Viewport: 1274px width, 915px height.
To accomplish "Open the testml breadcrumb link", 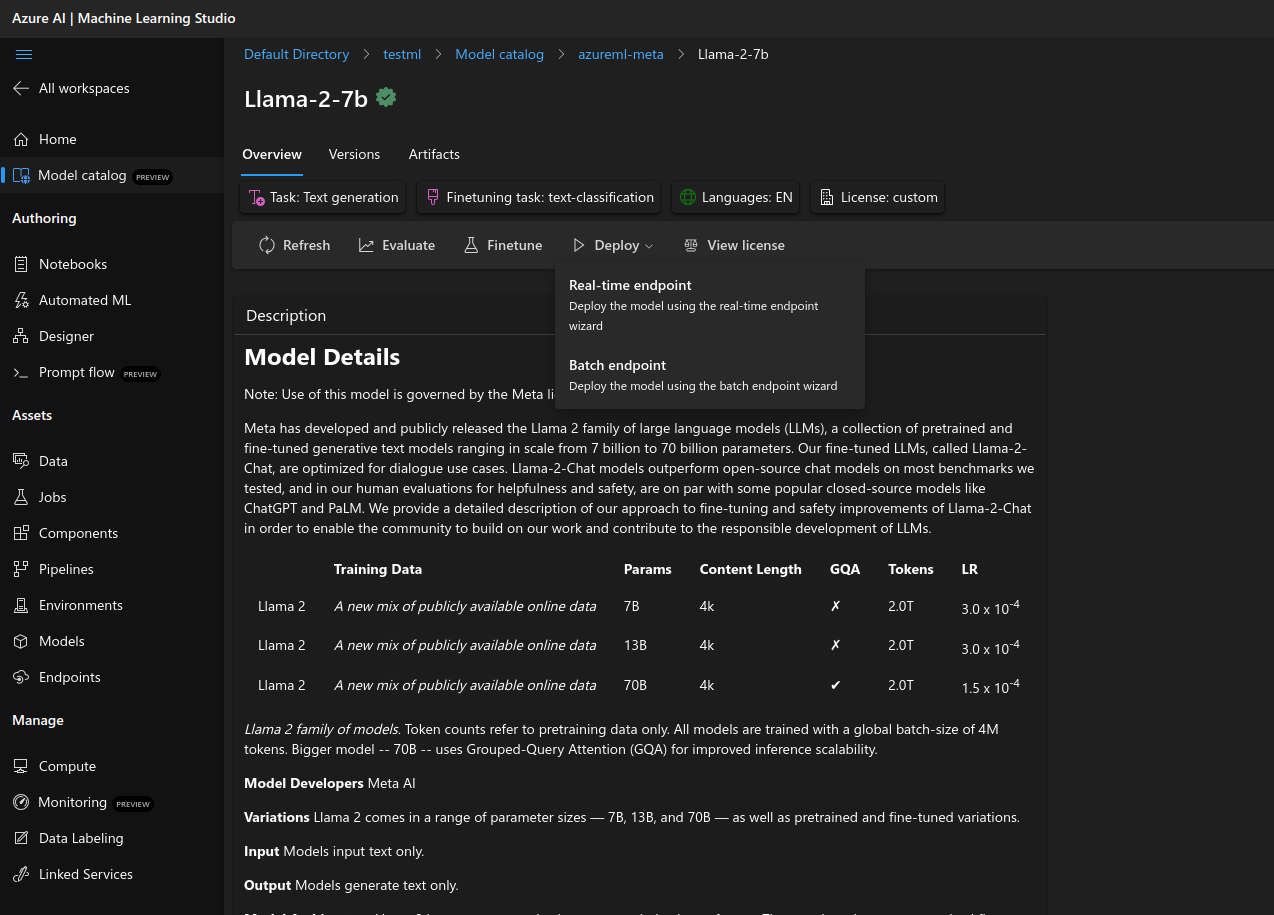I will (x=402, y=54).
